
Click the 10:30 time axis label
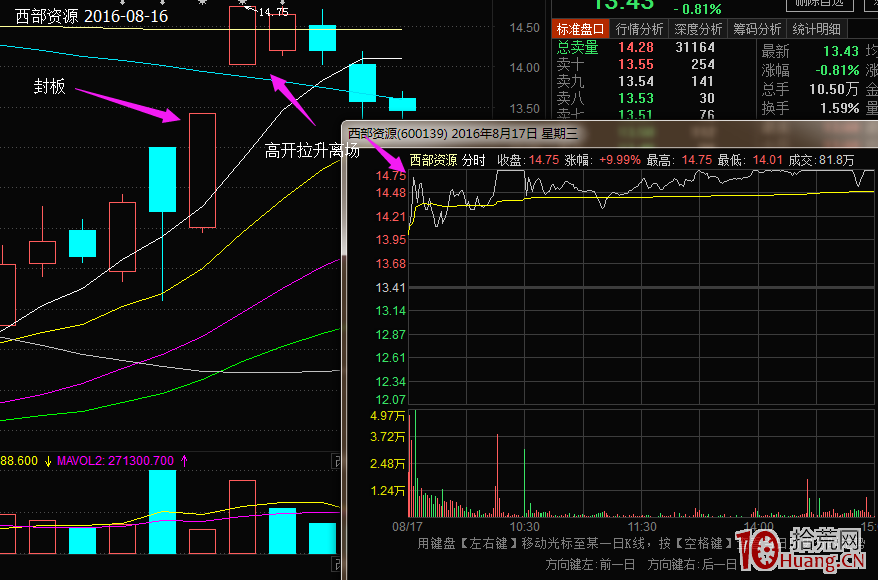click(x=525, y=527)
